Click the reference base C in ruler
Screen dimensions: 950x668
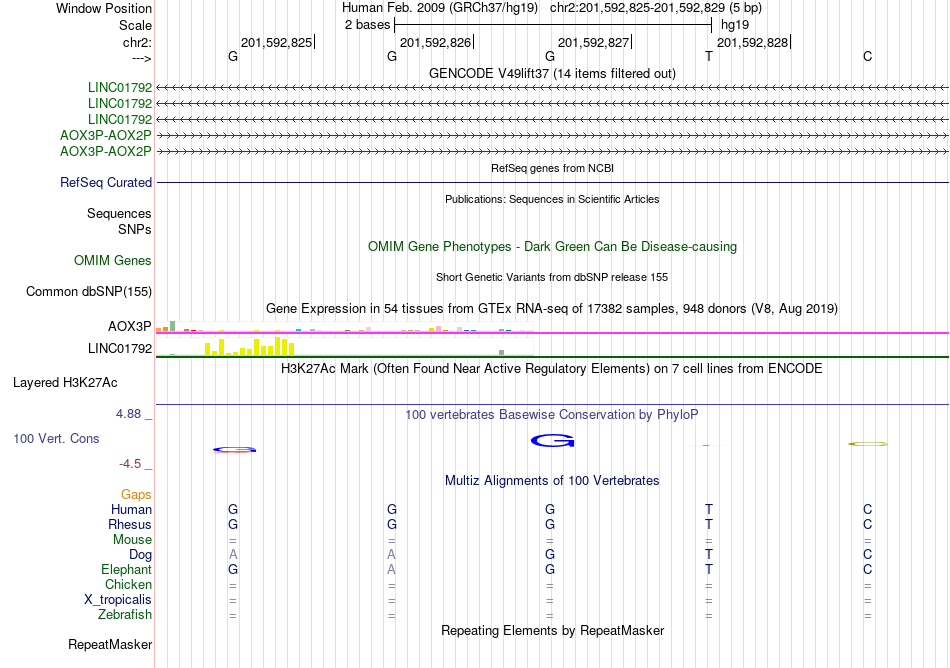point(868,56)
